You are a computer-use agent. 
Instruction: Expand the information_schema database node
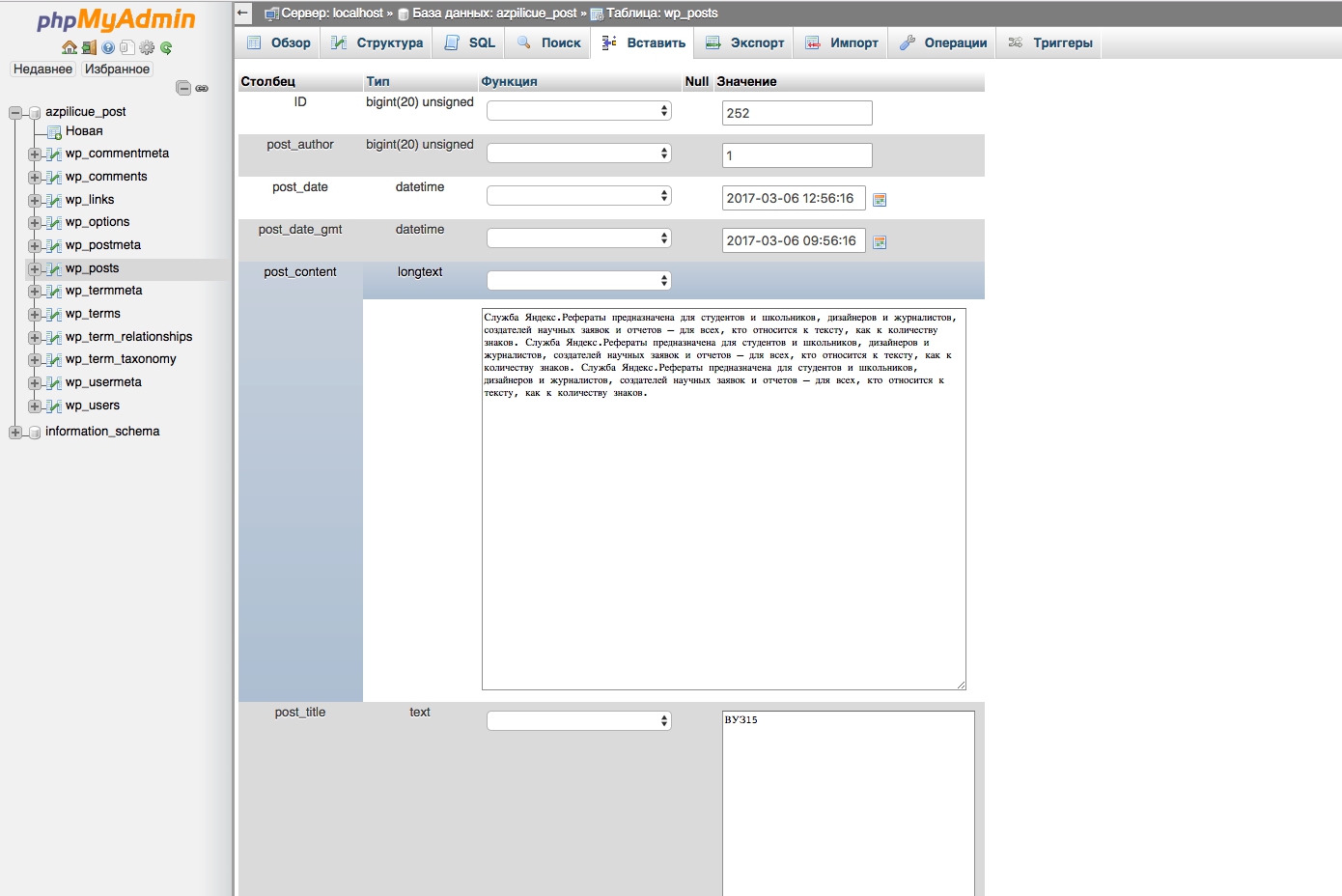[15, 433]
